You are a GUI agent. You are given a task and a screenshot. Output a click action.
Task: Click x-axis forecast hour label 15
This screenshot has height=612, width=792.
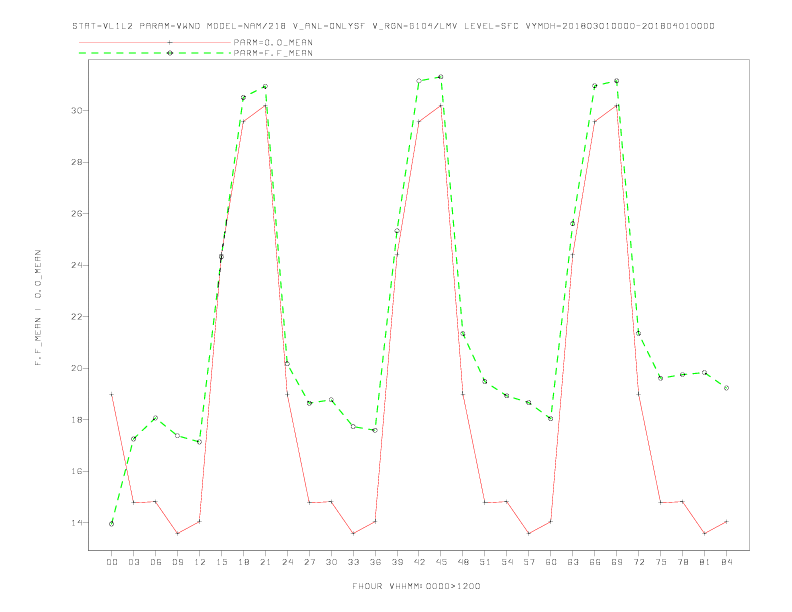(x=221, y=562)
